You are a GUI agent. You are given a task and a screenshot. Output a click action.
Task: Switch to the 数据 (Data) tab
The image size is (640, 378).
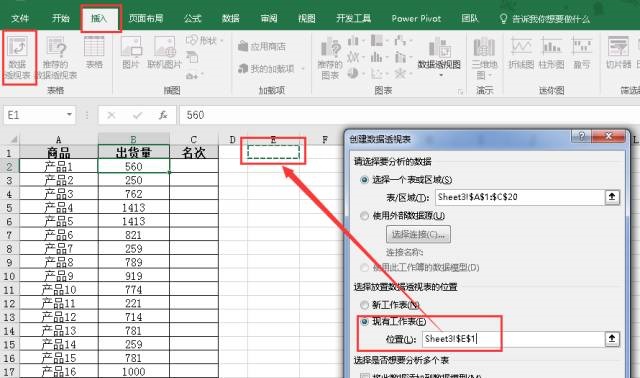pyautogui.click(x=231, y=18)
